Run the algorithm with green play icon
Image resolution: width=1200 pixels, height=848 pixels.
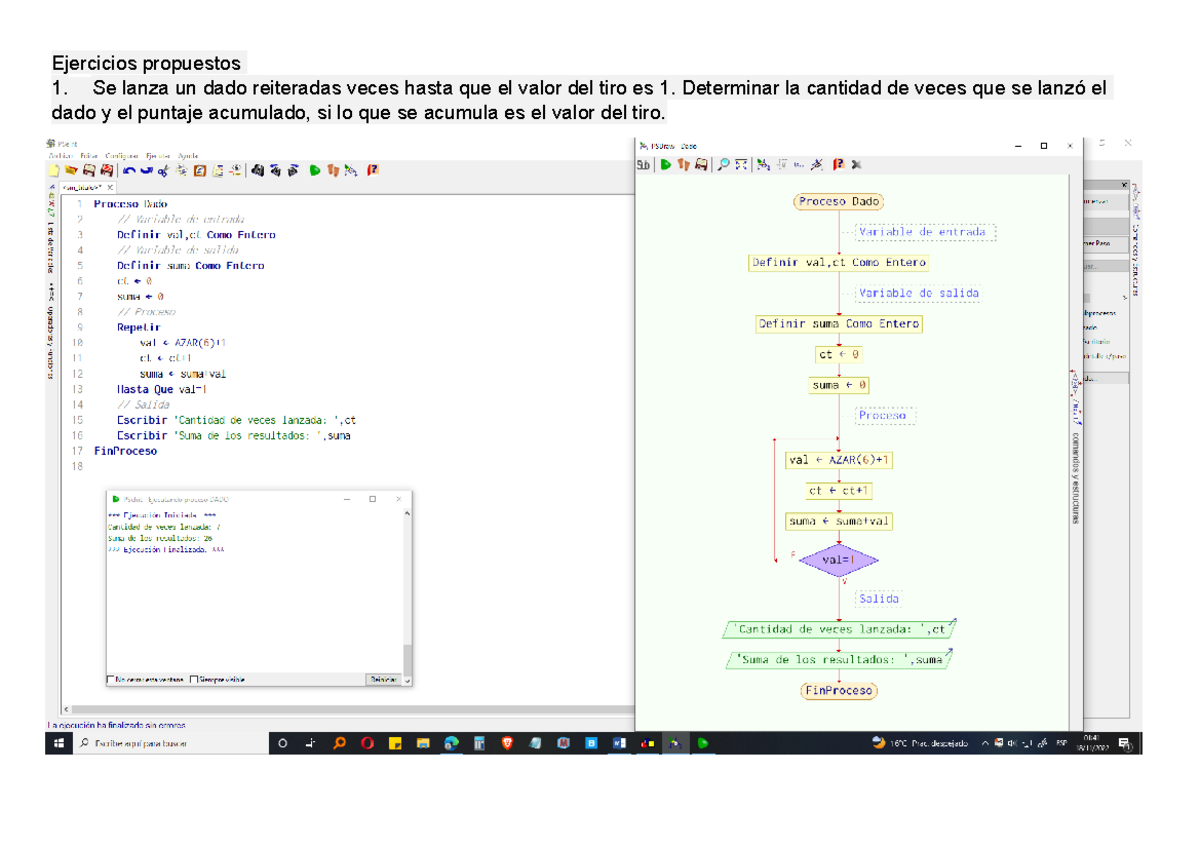point(315,171)
